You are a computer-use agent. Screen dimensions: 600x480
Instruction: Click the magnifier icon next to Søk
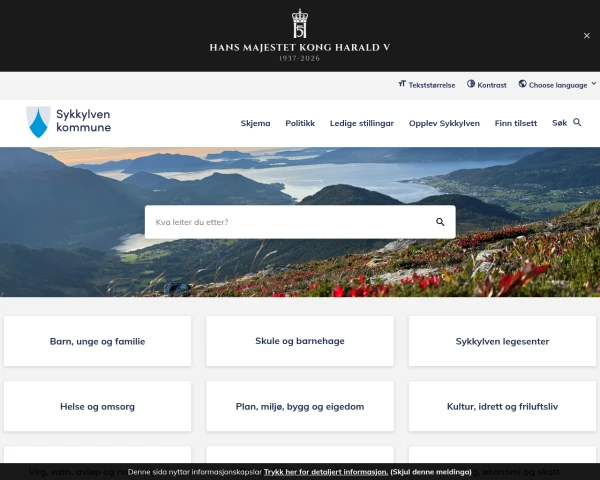click(x=577, y=122)
